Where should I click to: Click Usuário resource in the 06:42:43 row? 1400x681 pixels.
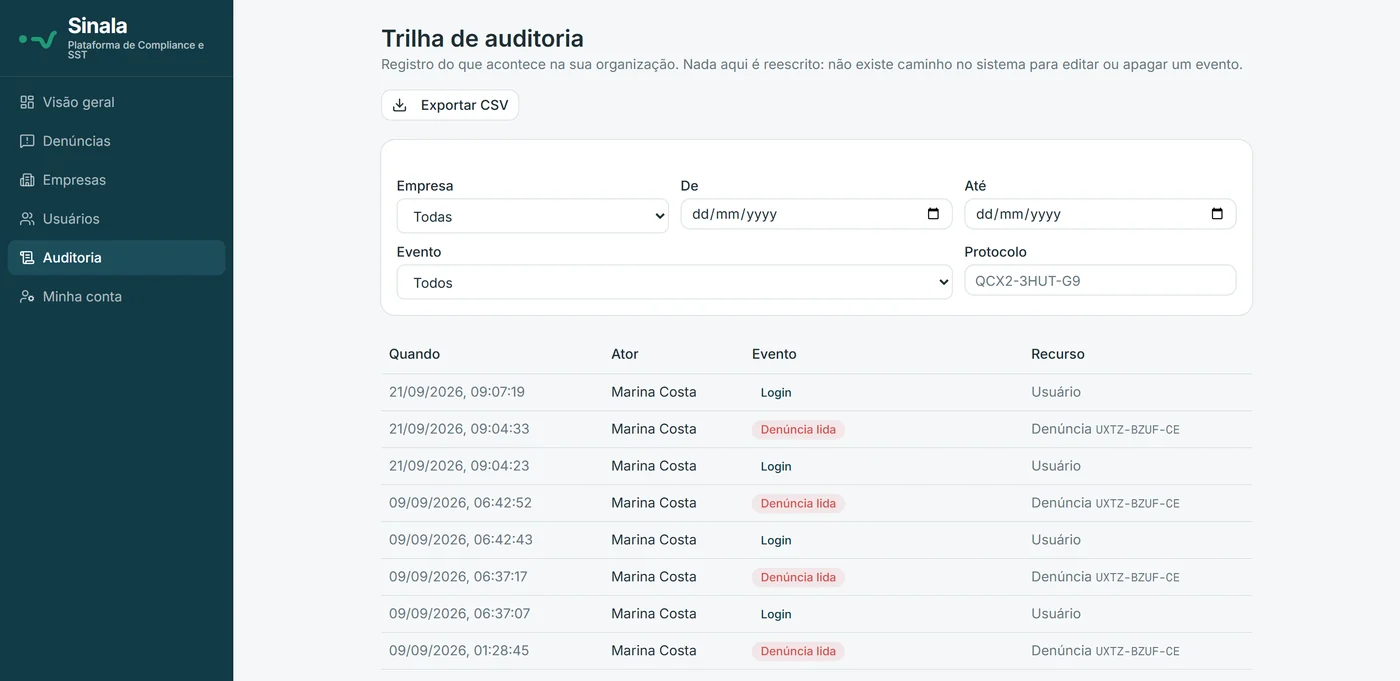tap(1056, 540)
